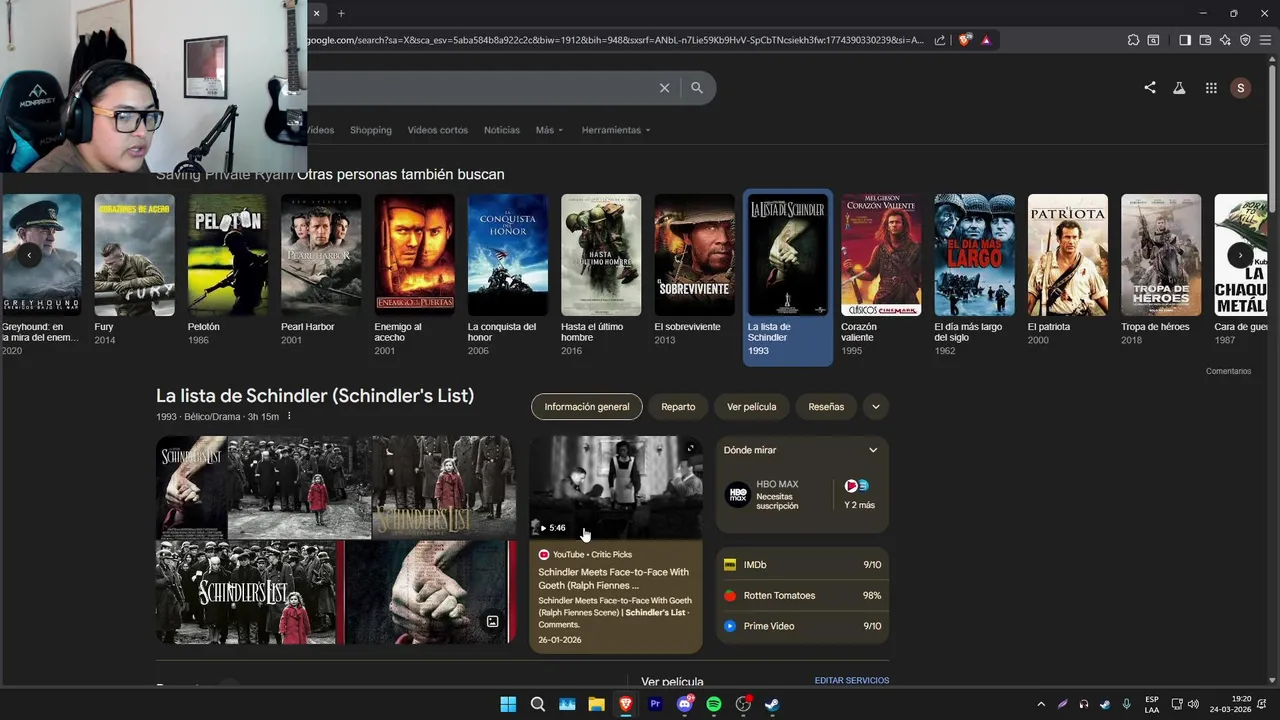Open Brave VPN shield icon

point(1245,40)
